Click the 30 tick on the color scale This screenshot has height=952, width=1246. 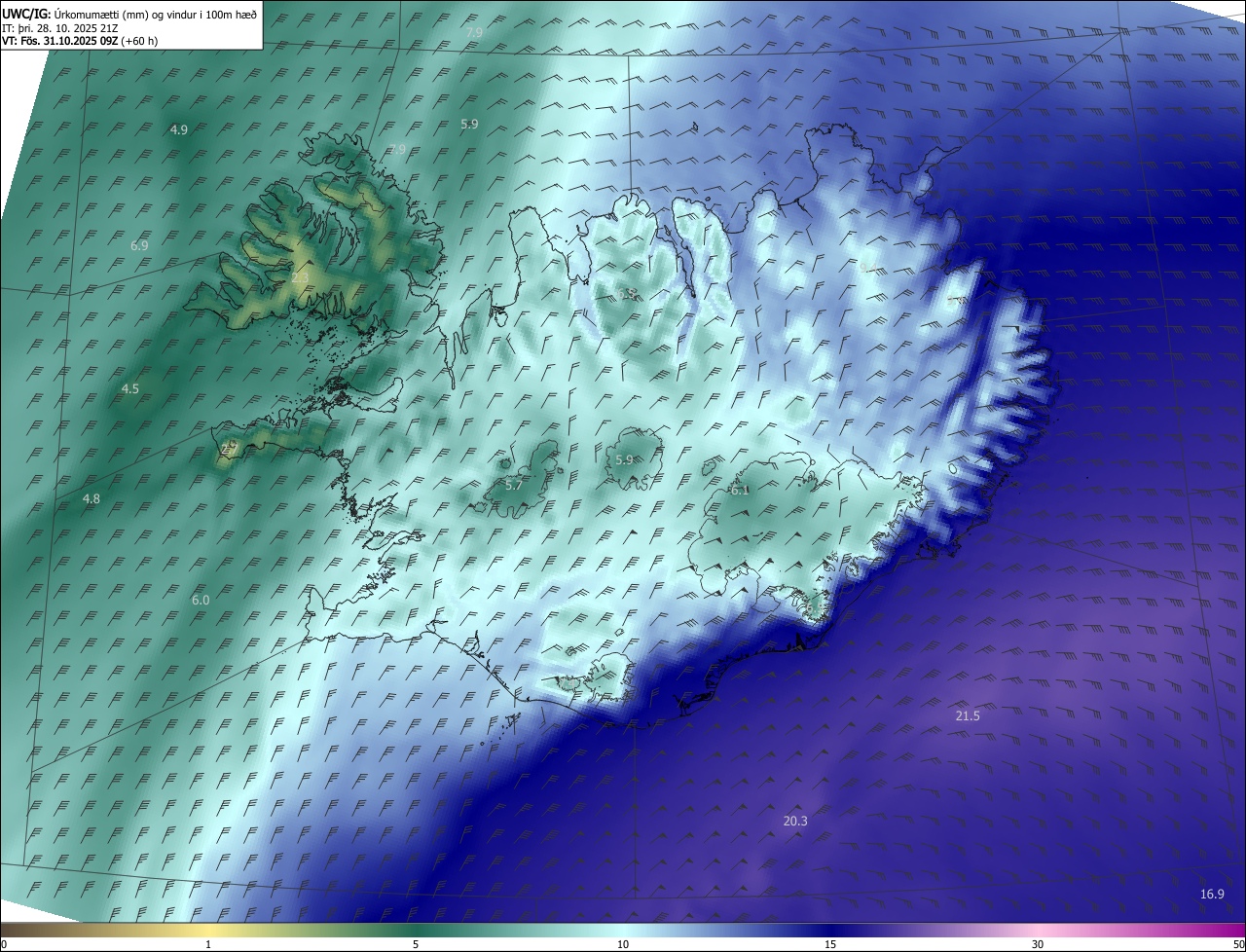pyautogui.click(x=1038, y=945)
